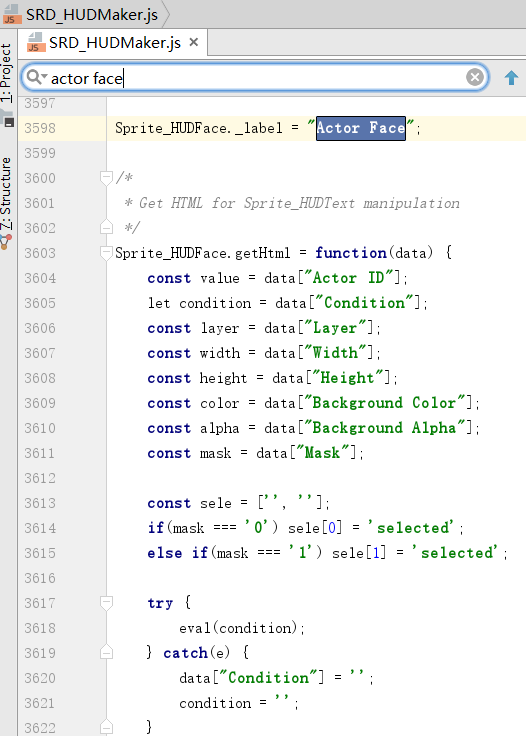
Task: Click highlighted "Actor Face" search match
Action: [360, 128]
